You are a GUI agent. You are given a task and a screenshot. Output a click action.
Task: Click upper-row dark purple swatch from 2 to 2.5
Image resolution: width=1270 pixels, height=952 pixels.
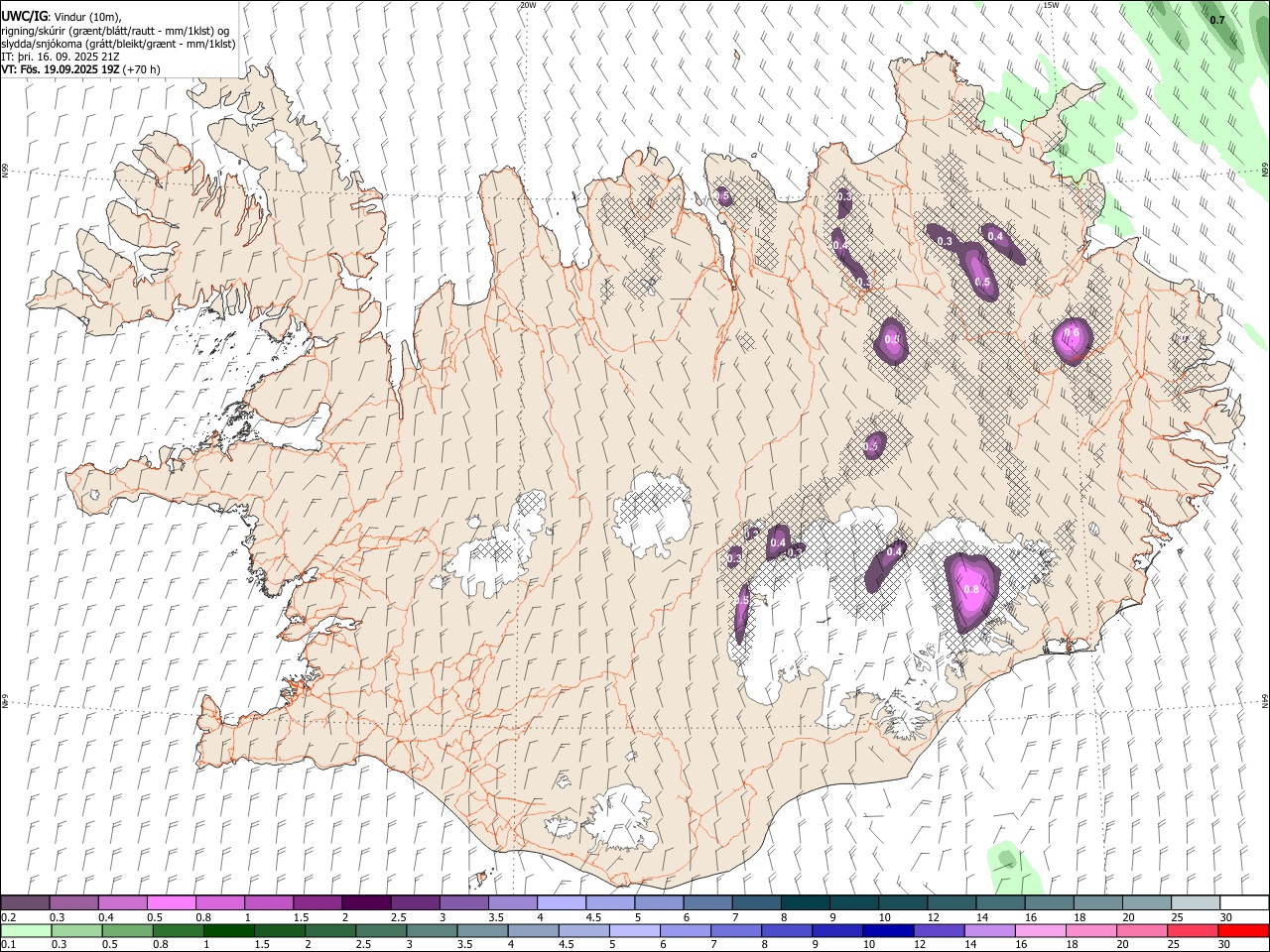pos(366,903)
